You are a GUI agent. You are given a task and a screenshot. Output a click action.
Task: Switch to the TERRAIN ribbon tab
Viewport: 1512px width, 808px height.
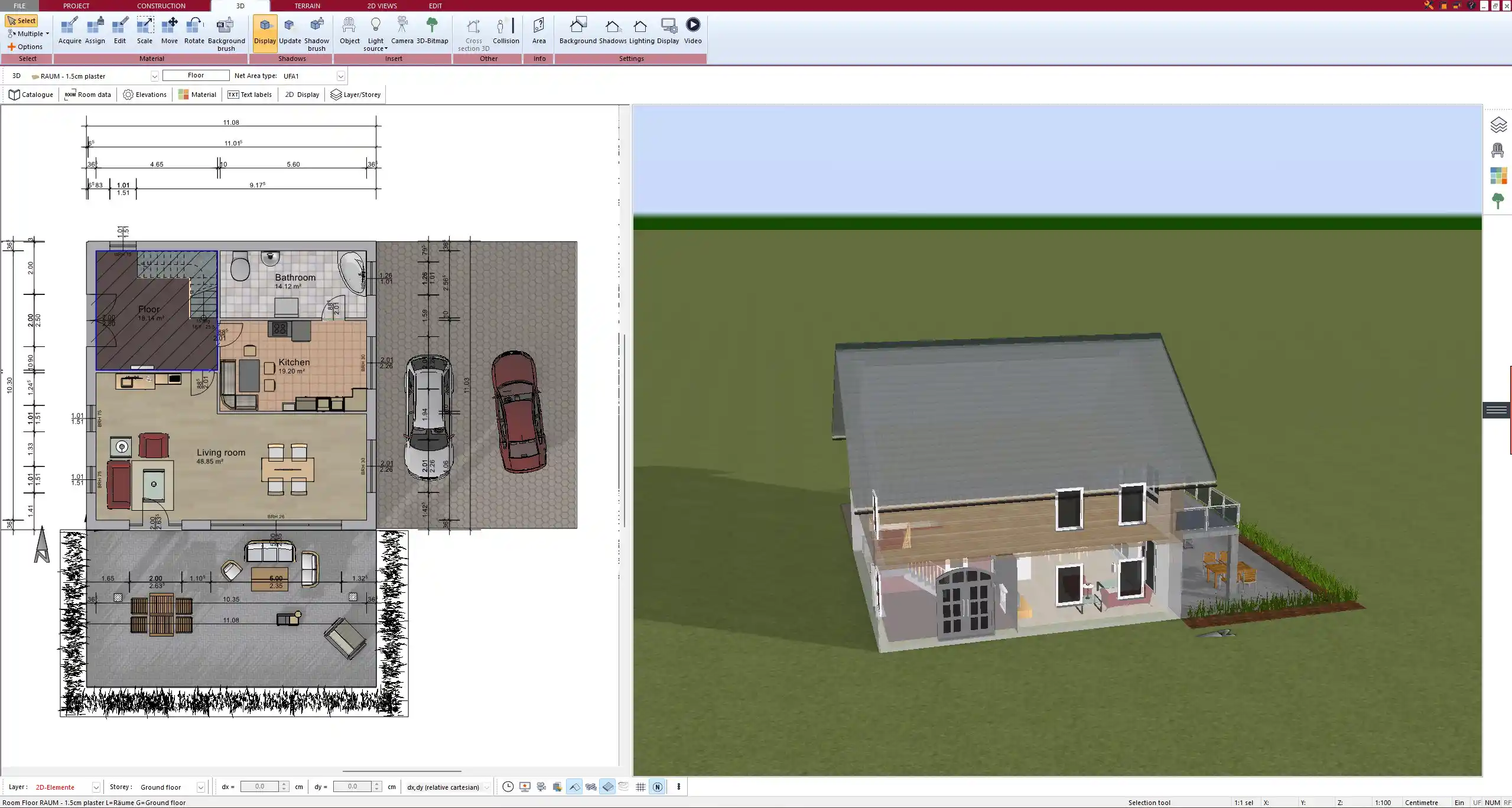point(307,6)
